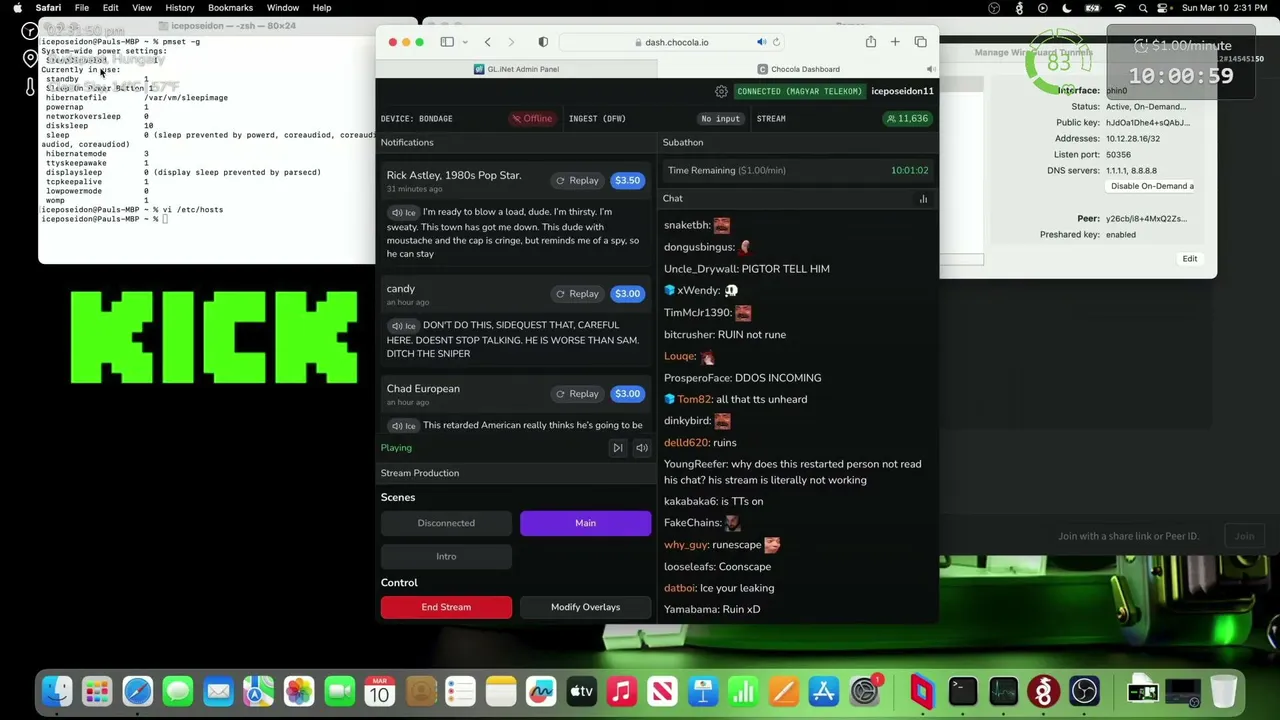
Task: Click the Join with share link input field
Action: point(1128,536)
